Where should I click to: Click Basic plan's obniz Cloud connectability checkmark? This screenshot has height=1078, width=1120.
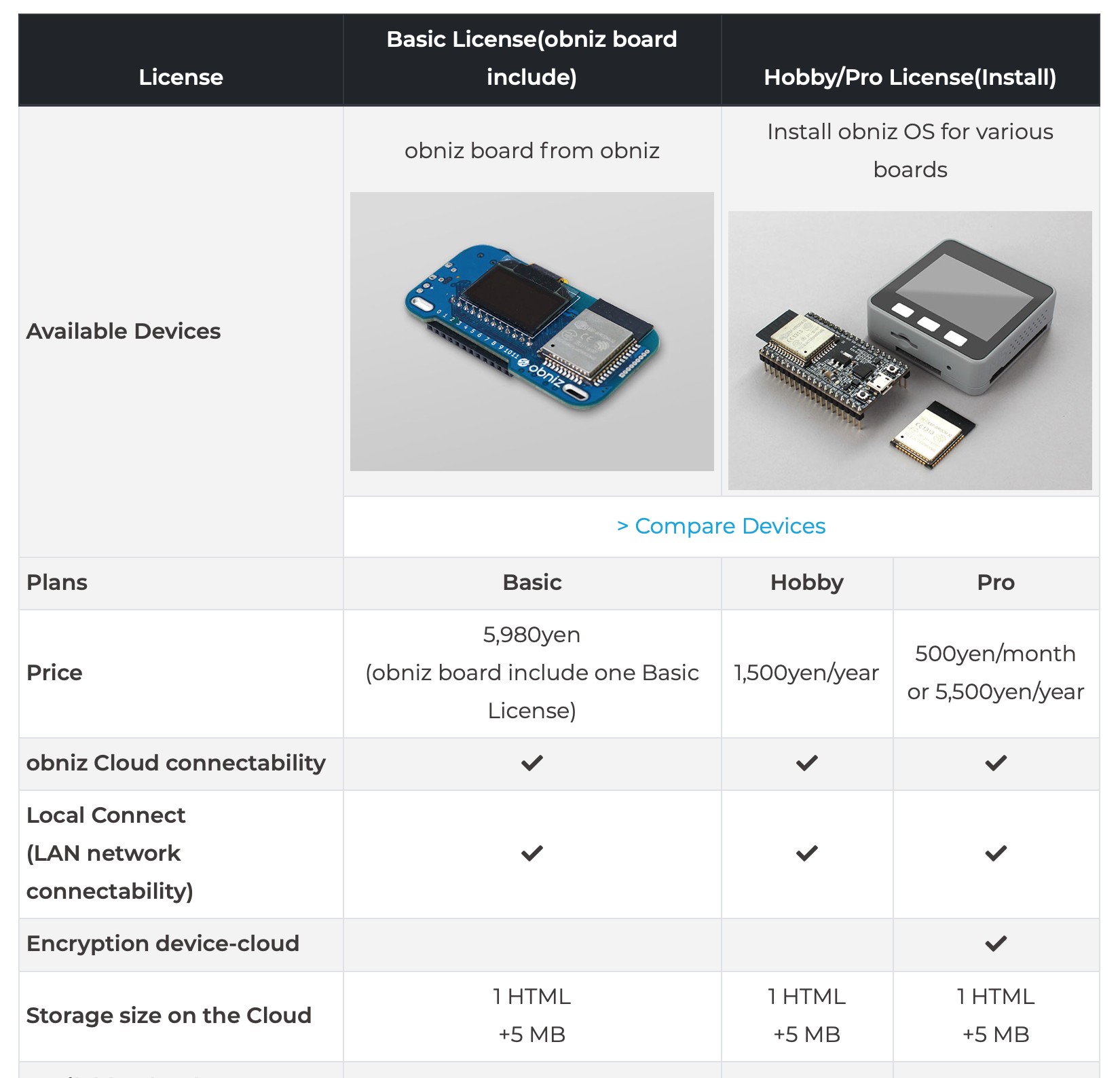(532, 763)
